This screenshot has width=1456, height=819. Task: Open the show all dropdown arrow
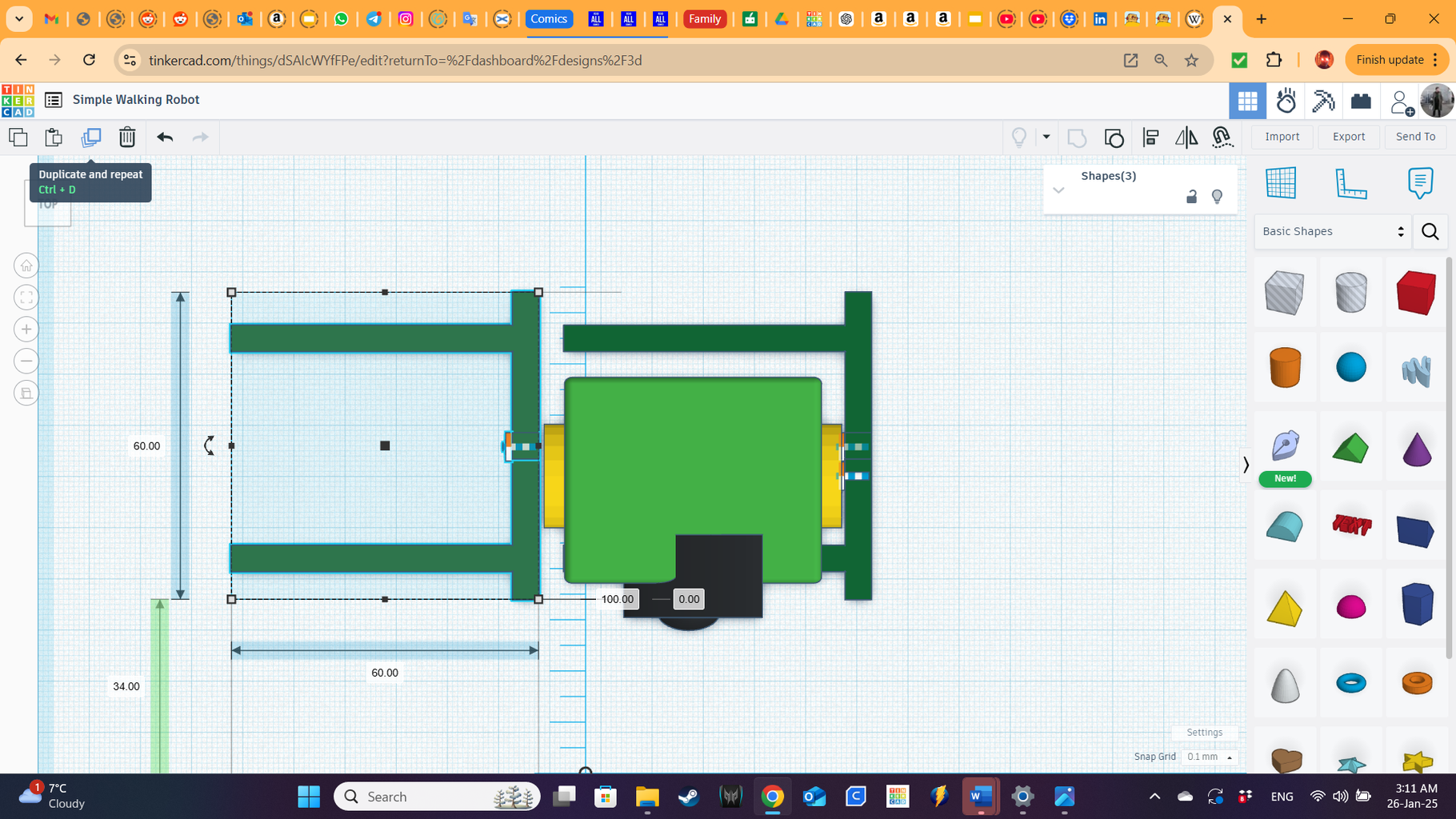[x=1046, y=137]
